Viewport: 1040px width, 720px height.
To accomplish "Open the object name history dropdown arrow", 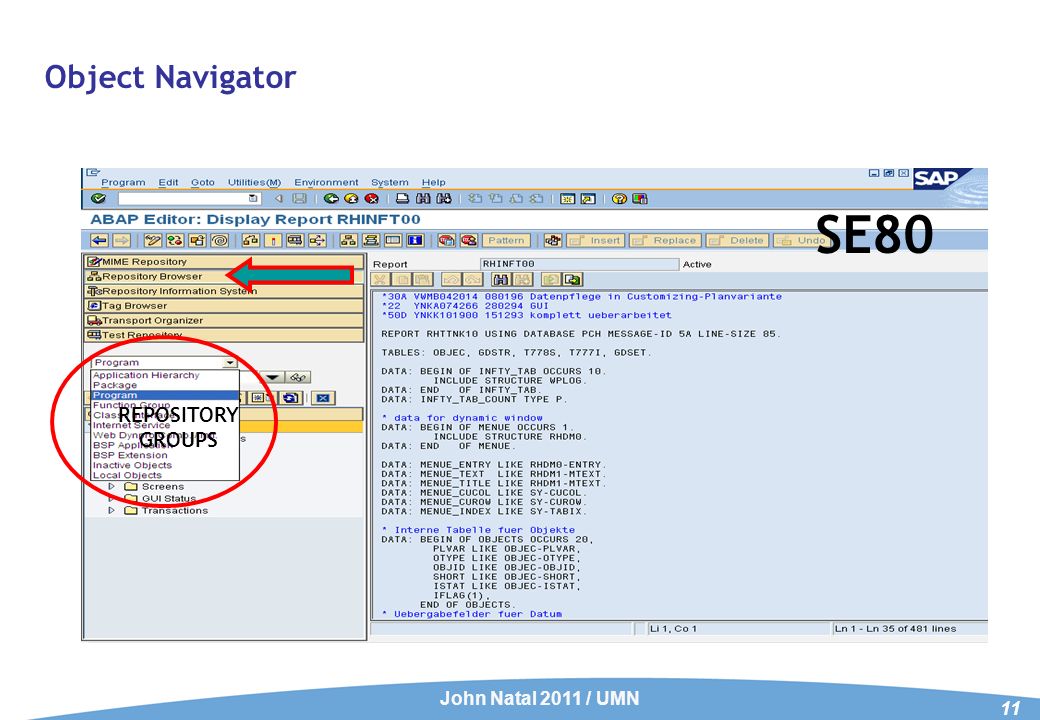I will [x=273, y=377].
